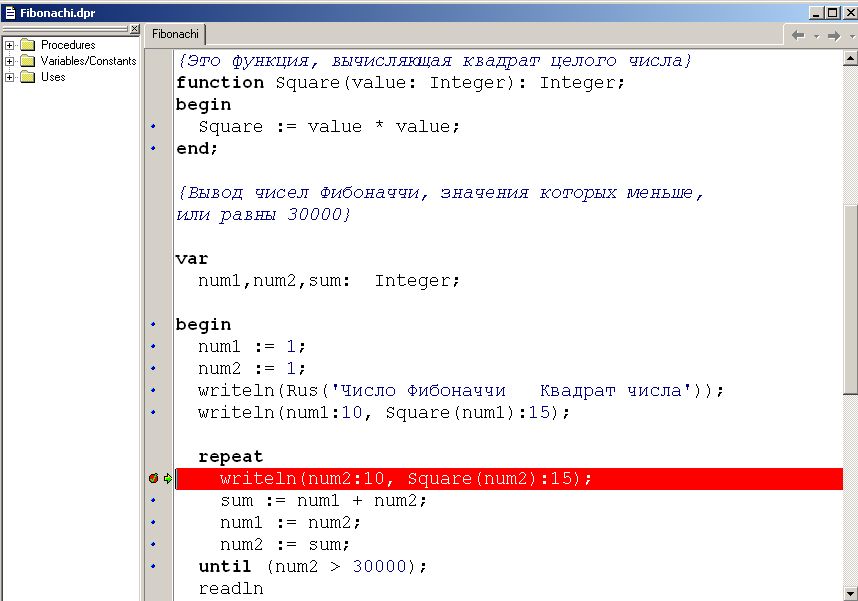Screen dimensions: 858x601
Task: Expand the Variables/Constants tree node
Action: (x=9, y=61)
